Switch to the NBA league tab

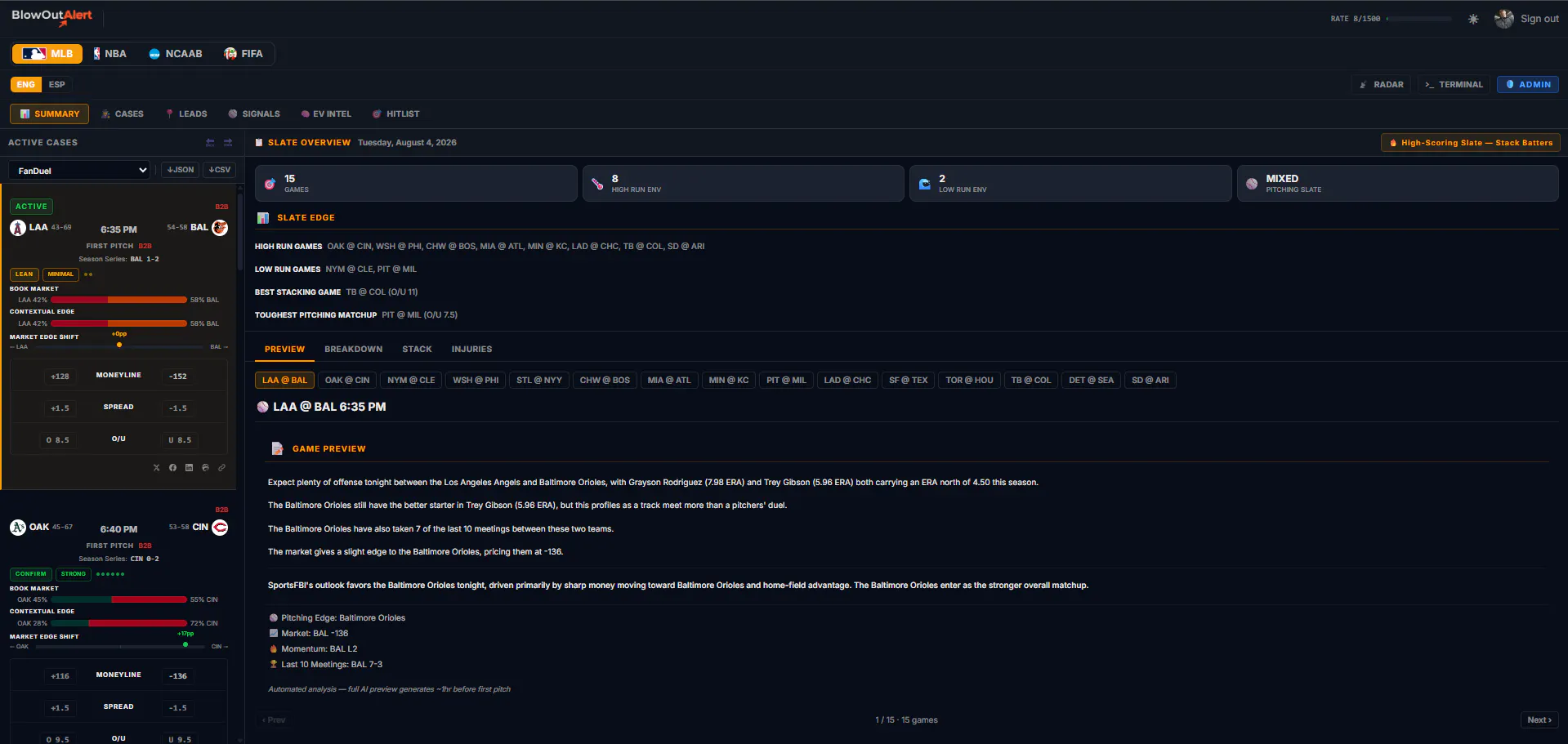(109, 54)
